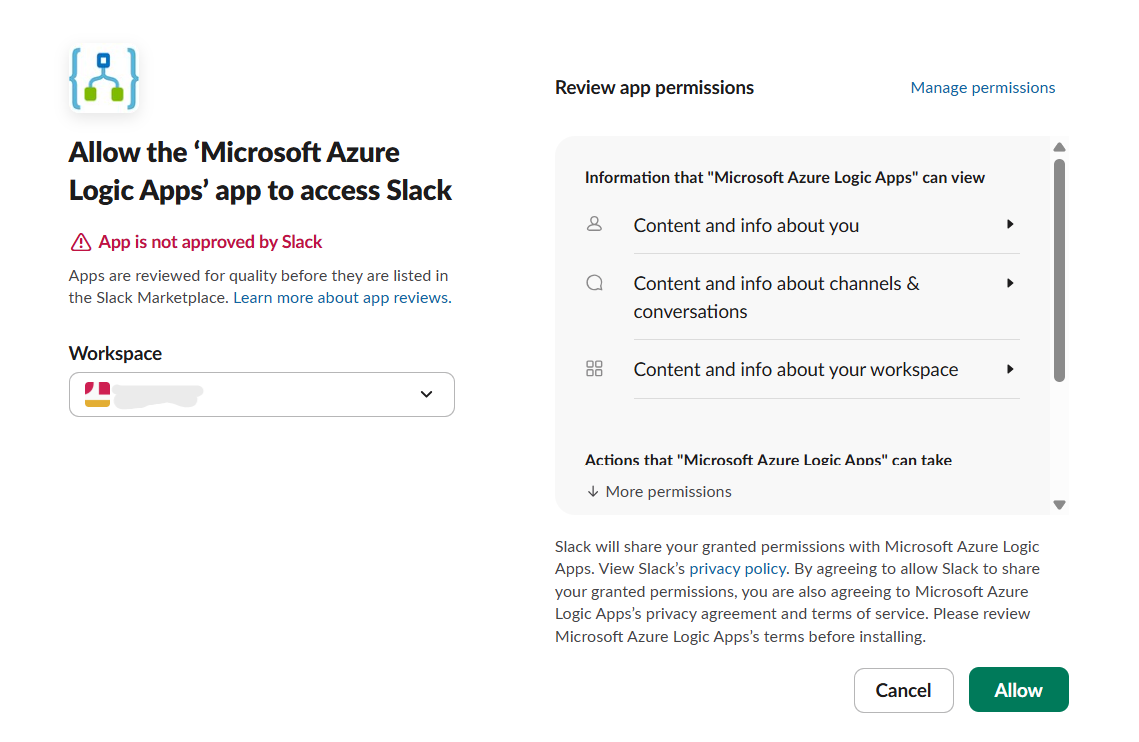1139x742 pixels.
Task: Click the scroll-up arrow on the permissions list
Action: point(1059,146)
